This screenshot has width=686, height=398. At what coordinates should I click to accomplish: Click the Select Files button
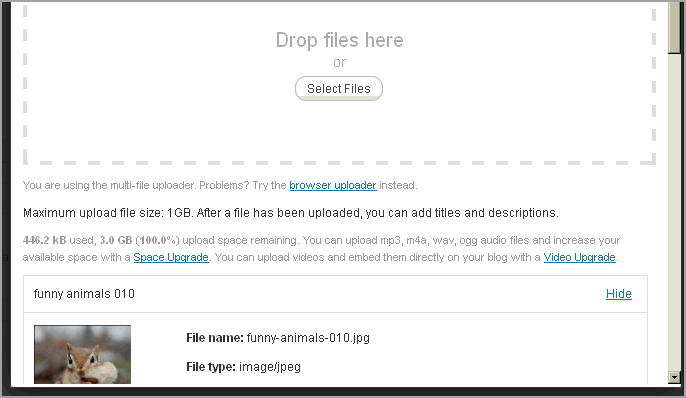(339, 88)
